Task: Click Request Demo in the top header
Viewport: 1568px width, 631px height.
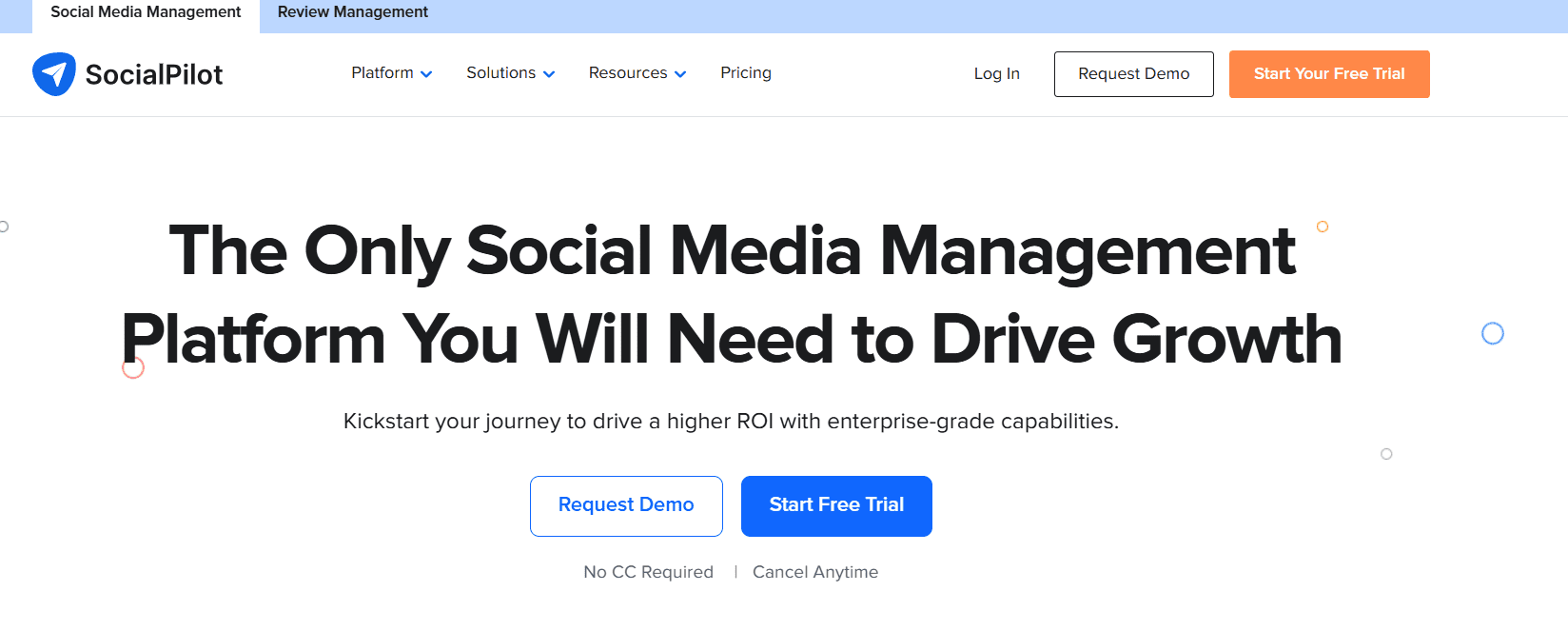Action: tap(1133, 73)
